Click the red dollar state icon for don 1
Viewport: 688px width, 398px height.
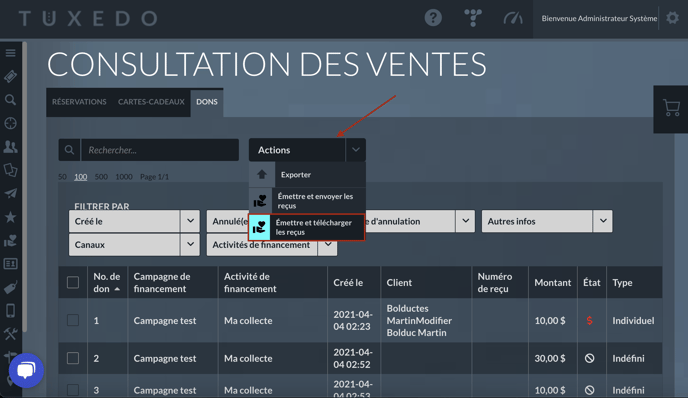tap(589, 321)
